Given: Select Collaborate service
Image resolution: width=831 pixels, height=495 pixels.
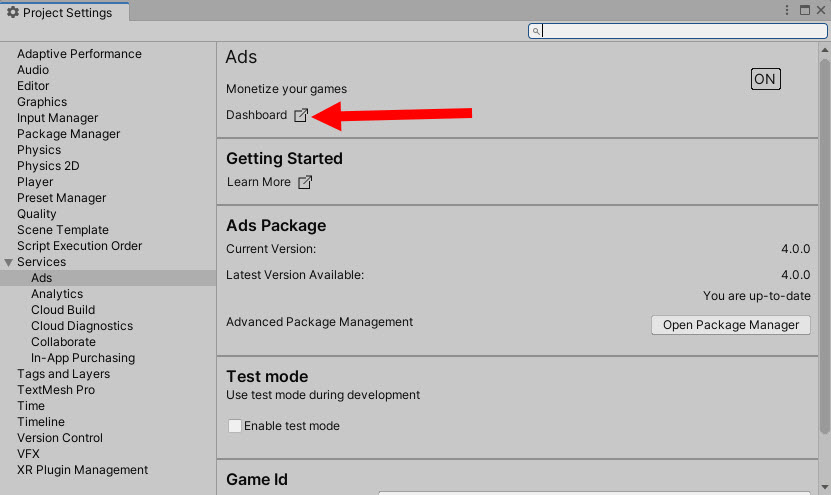Looking at the screenshot, I should coord(63,342).
